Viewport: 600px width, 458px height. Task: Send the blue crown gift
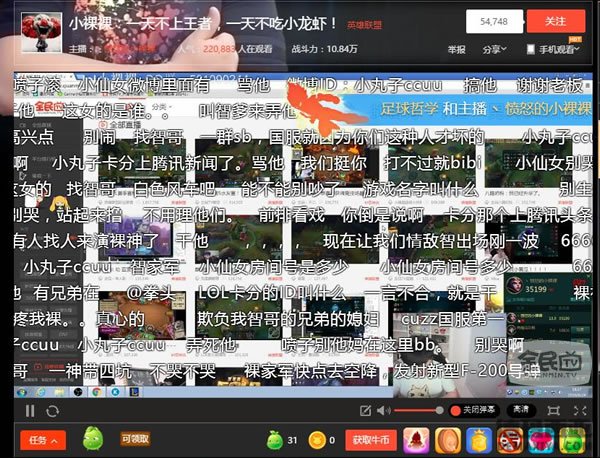click(x=479, y=440)
